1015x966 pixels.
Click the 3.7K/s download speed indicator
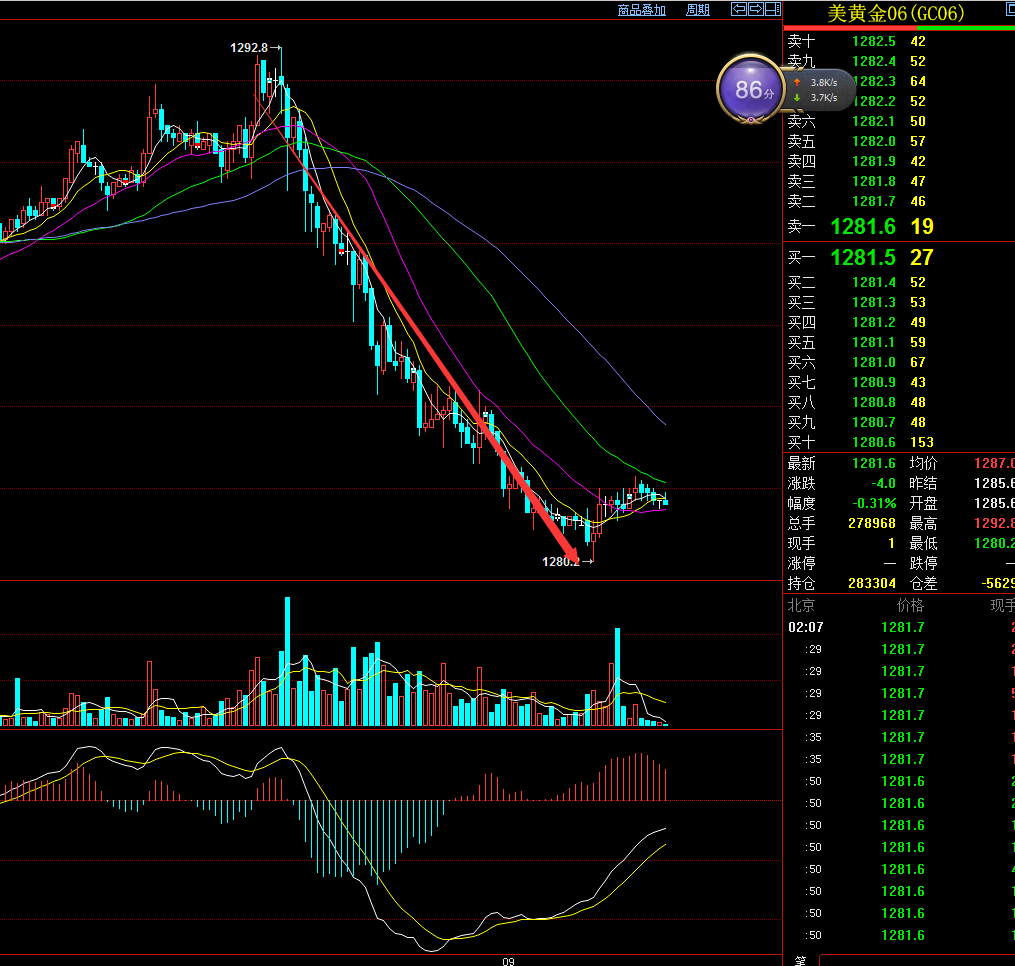pos(816,98)
